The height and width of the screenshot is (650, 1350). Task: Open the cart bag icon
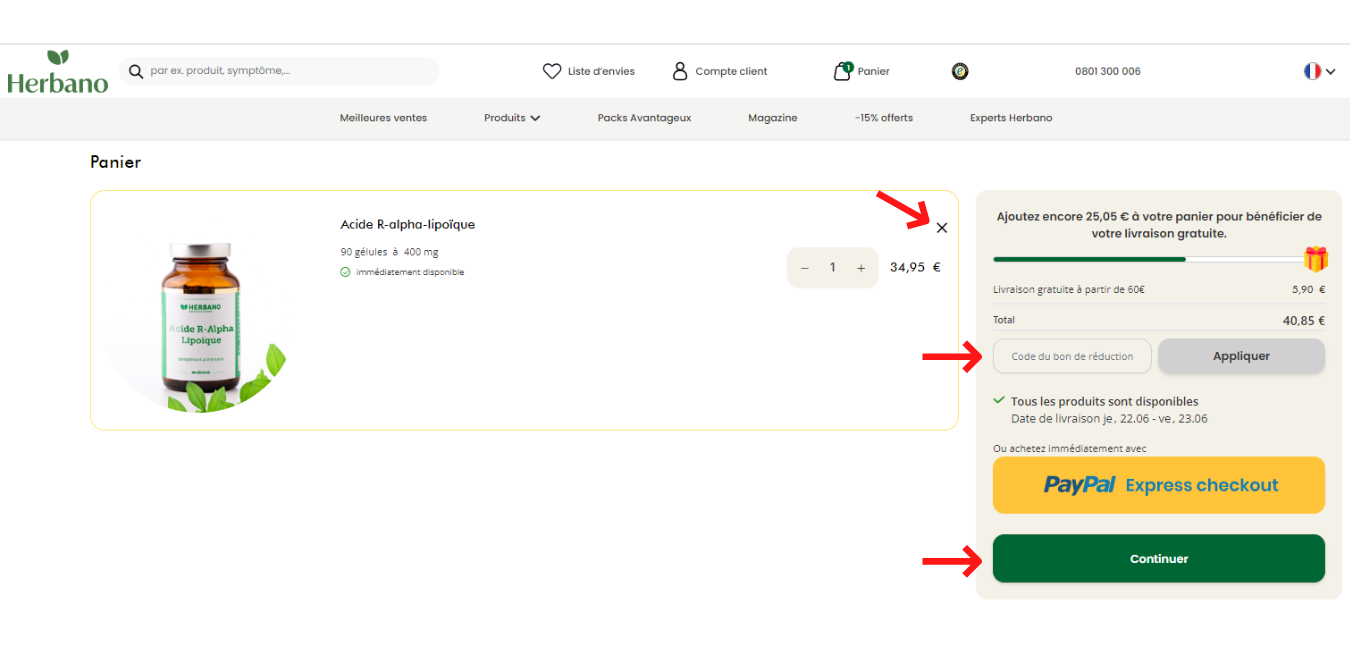[x=842, y=71]
